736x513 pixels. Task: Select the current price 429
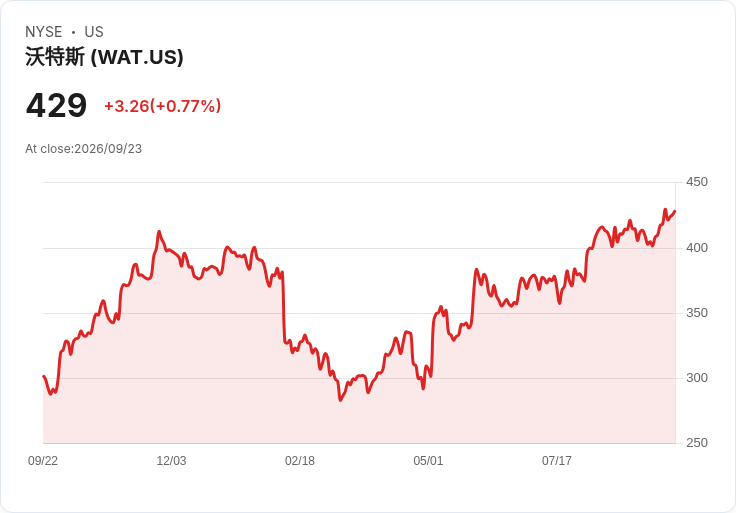56,105
